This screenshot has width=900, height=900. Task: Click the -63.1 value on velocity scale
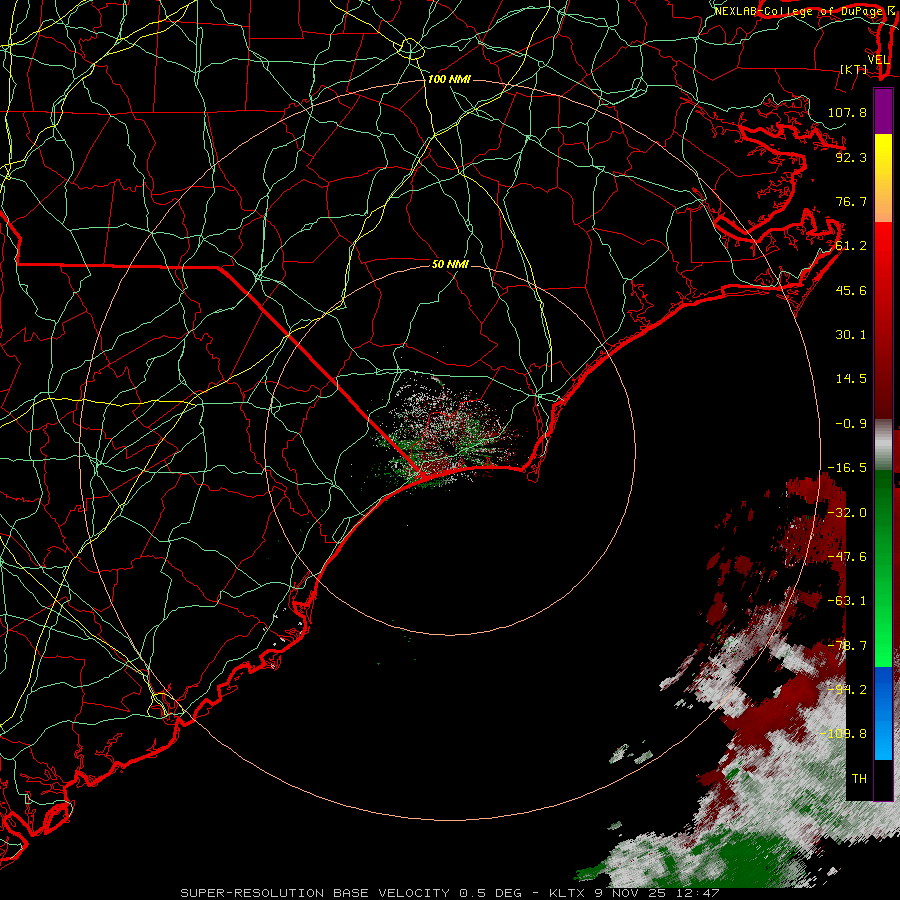tap(847, 601)
